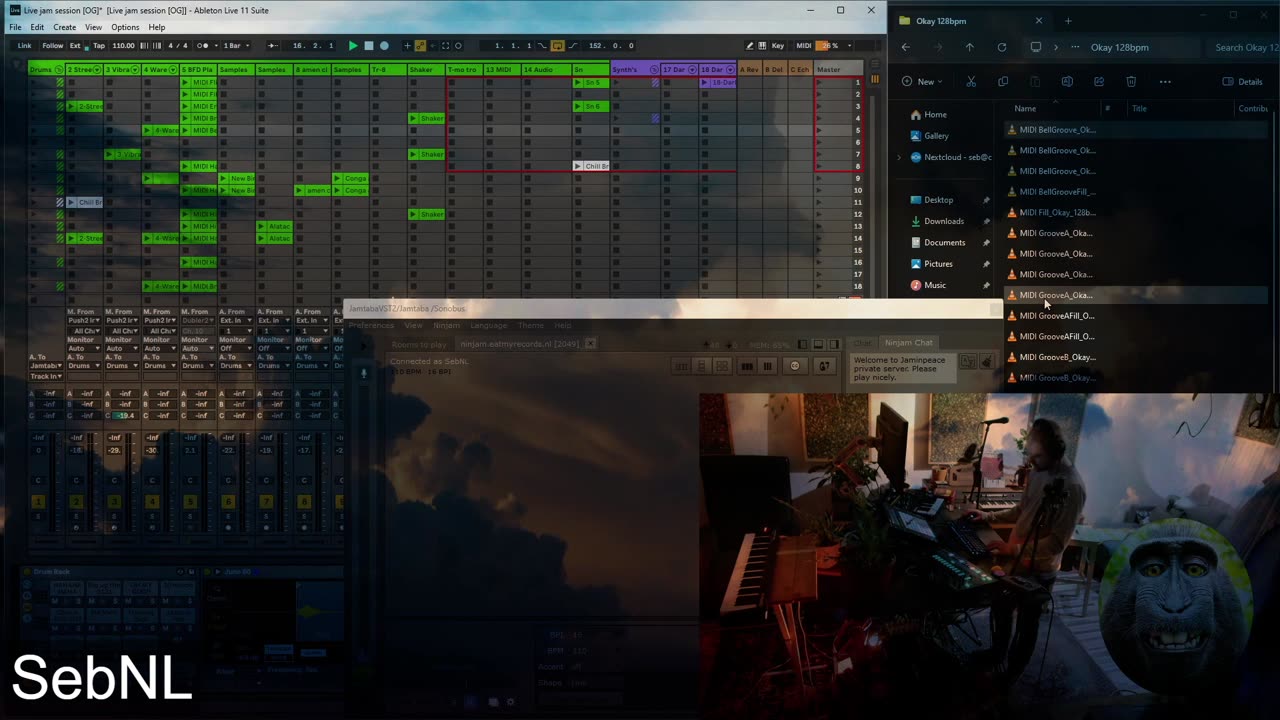Open See more ellipsis in Explorer toolbar
The image size is (1280, 720).
click(x=1165, y=82)
